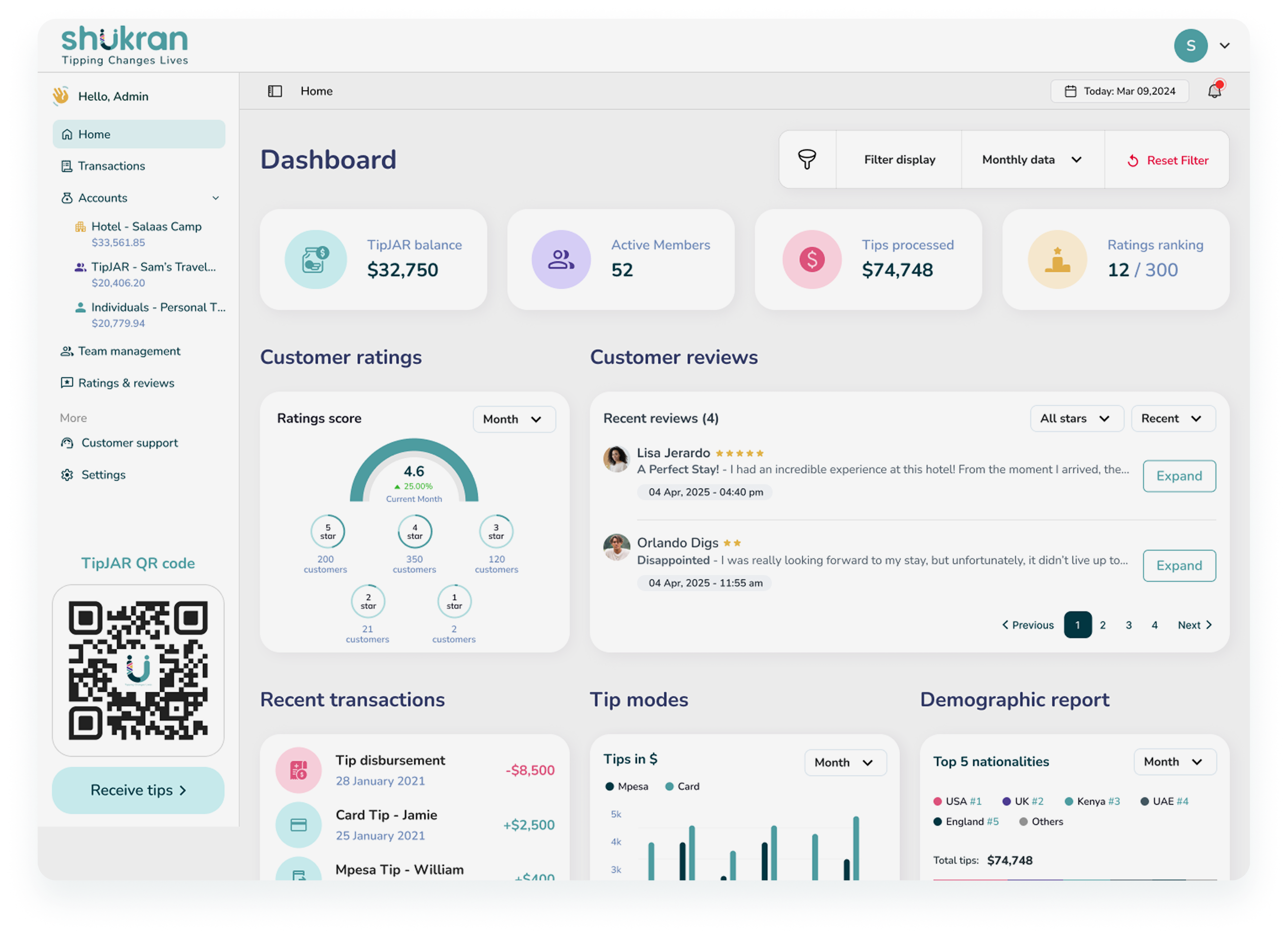Click the Tip disbursement receipt icon
Image resolution: width=1288 pixels, height=937 pixels.
(x=299, y=770)
